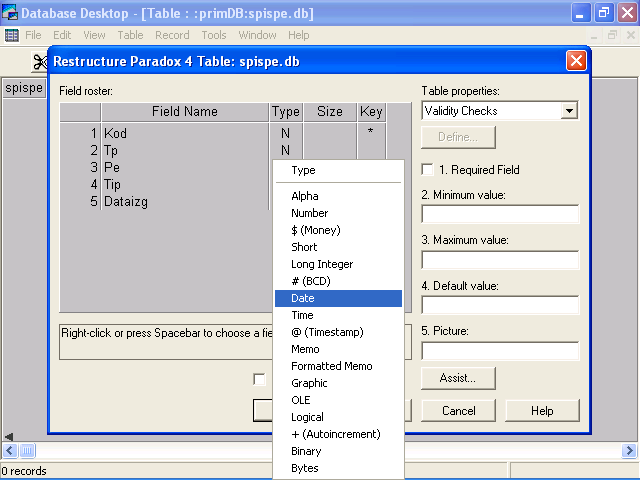Click horizontal scrollbar left arrow
Viewport: 640px width, 480px height.
click(10, 451)
